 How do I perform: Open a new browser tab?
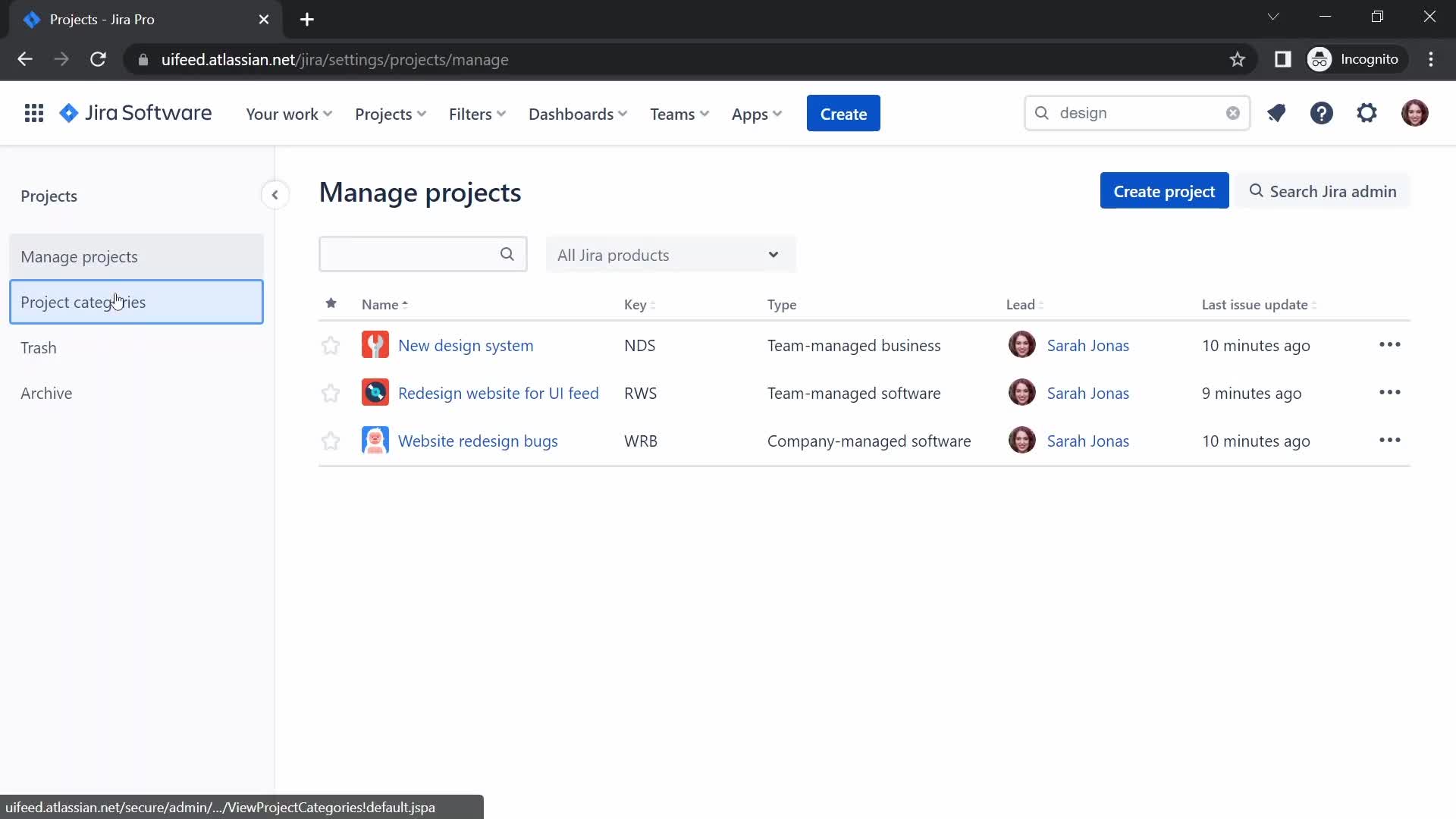307,20
